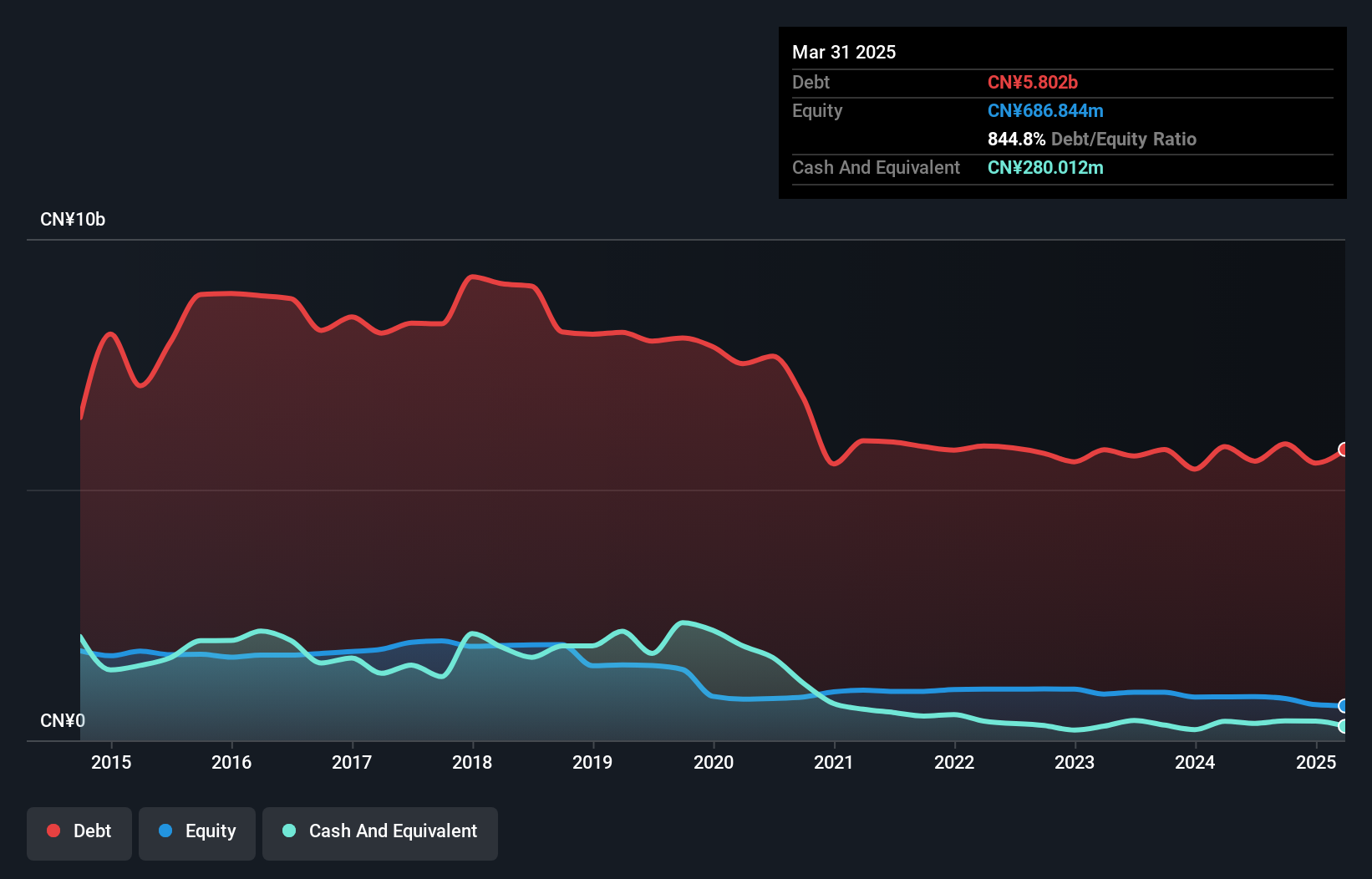The width and height of the screenshot is (1372, 879).
Task: Select the 2023 x-axis label
Action: coord(1075,762)
